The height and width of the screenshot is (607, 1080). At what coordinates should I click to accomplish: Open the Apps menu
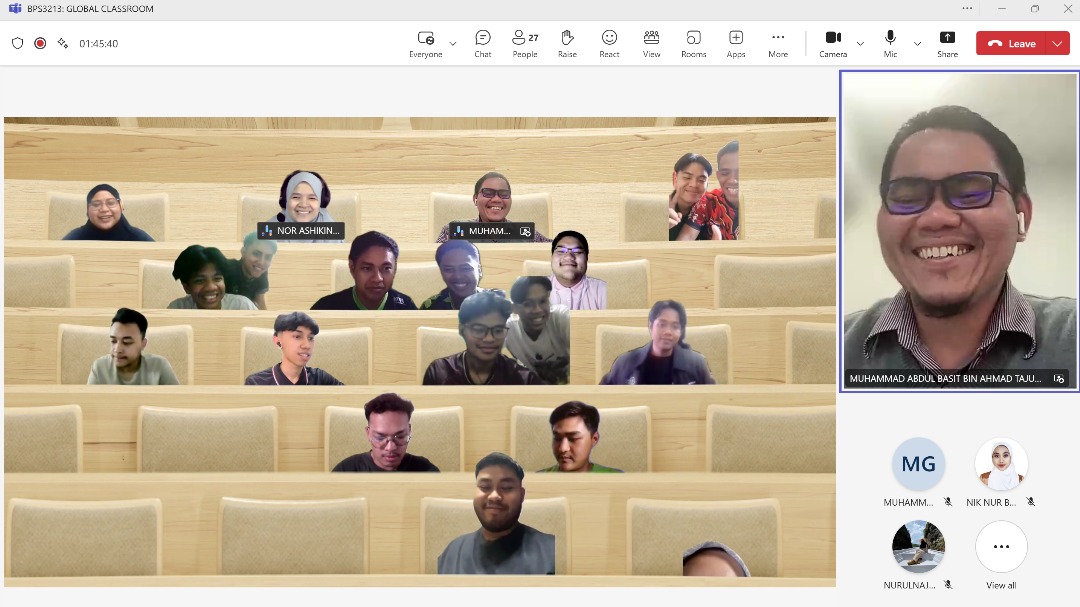click(736, 43)
